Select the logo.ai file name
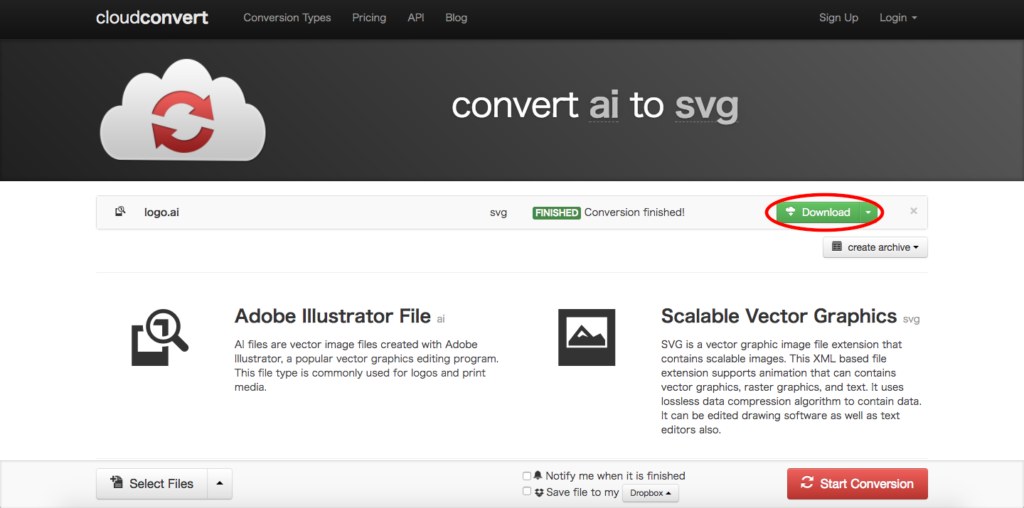 [161, 212]
